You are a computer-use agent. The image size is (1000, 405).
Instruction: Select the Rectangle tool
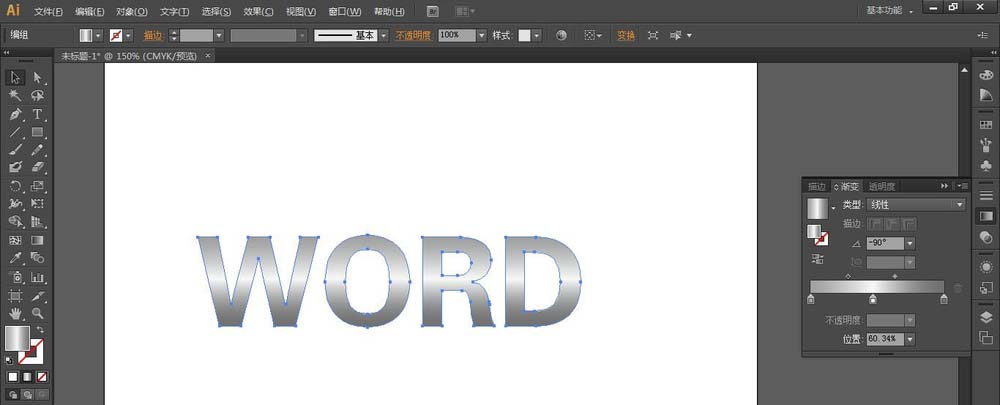[x=38, y=132]
